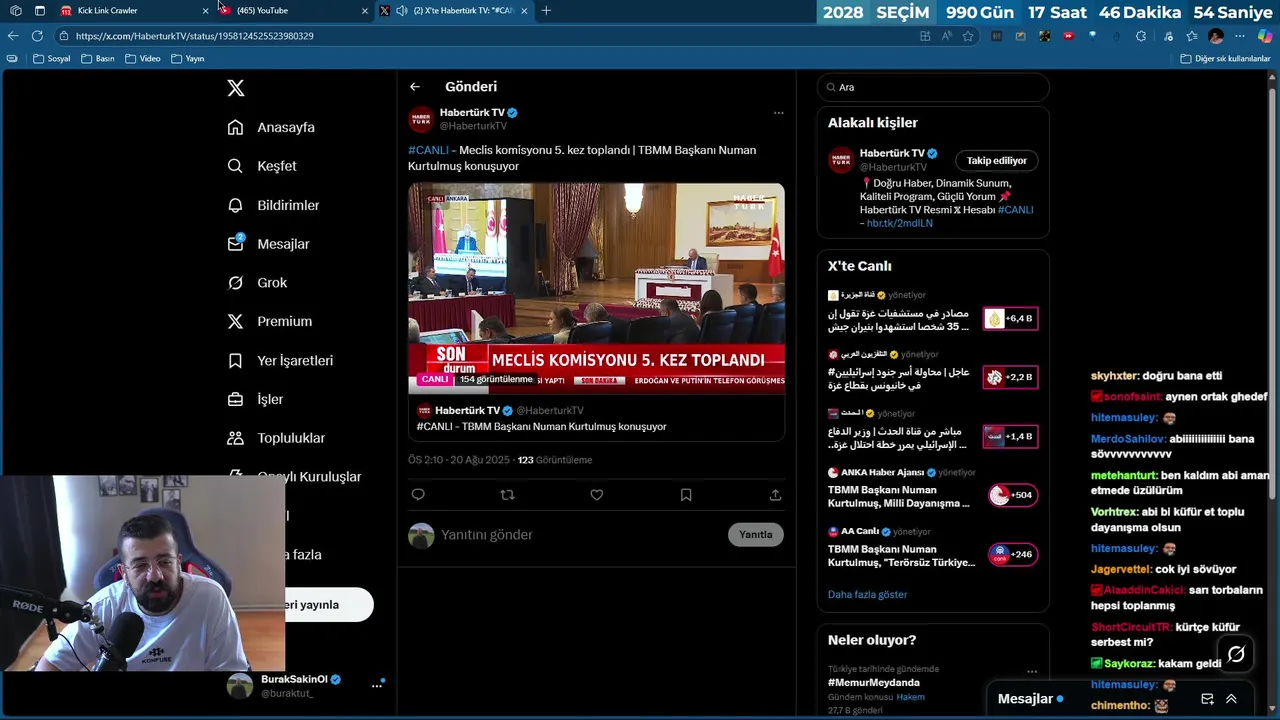This screenshot has width=1280, height=720.
Task: Open İşler jobs page
Action: [255, 400]
